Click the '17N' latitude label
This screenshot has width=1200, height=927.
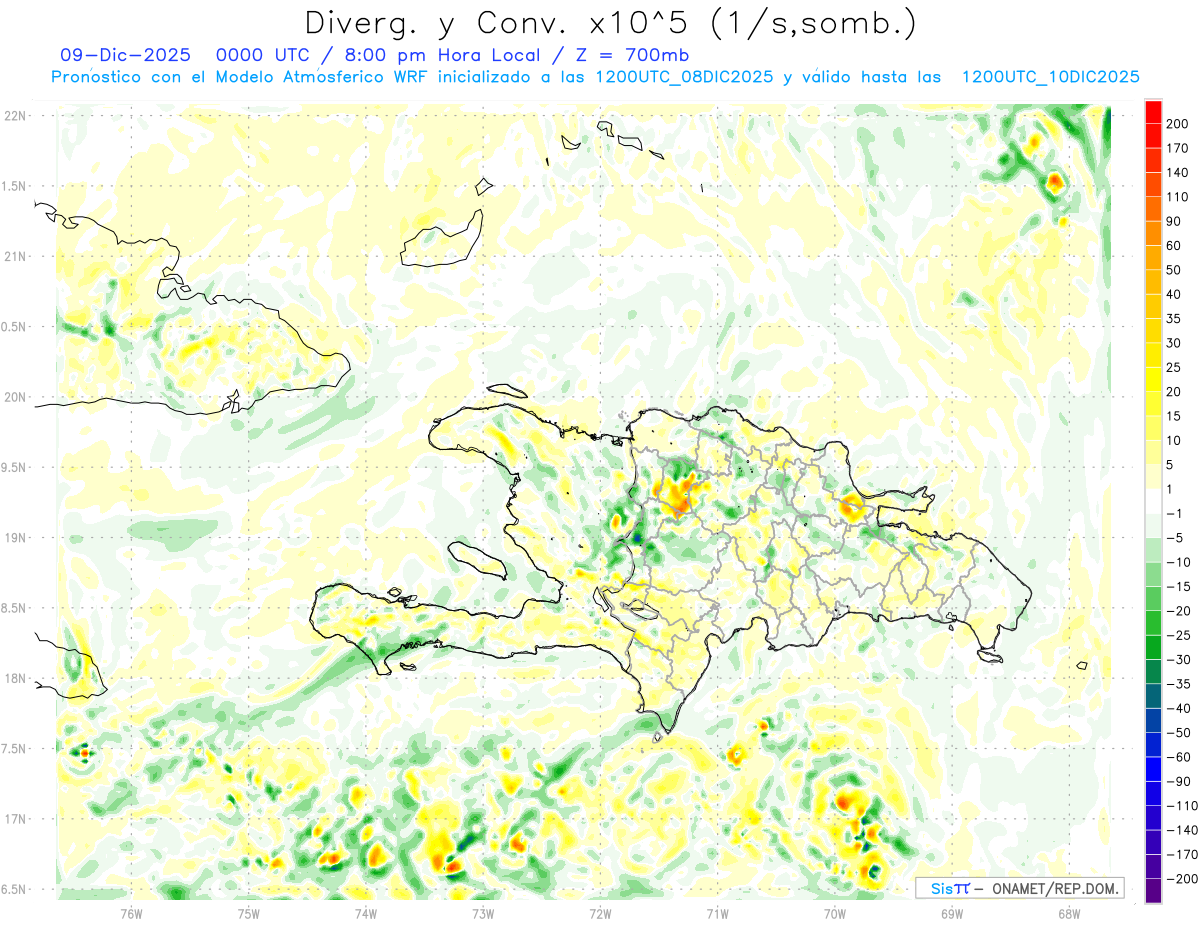point(15,819)
